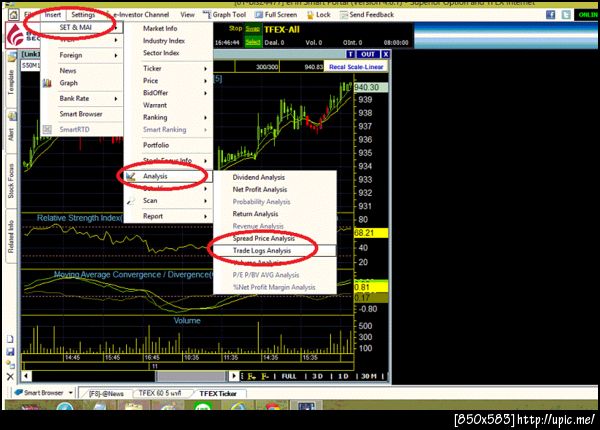
Task: Select Portfolio from the submenu
Action: click(x=168, y=145)
